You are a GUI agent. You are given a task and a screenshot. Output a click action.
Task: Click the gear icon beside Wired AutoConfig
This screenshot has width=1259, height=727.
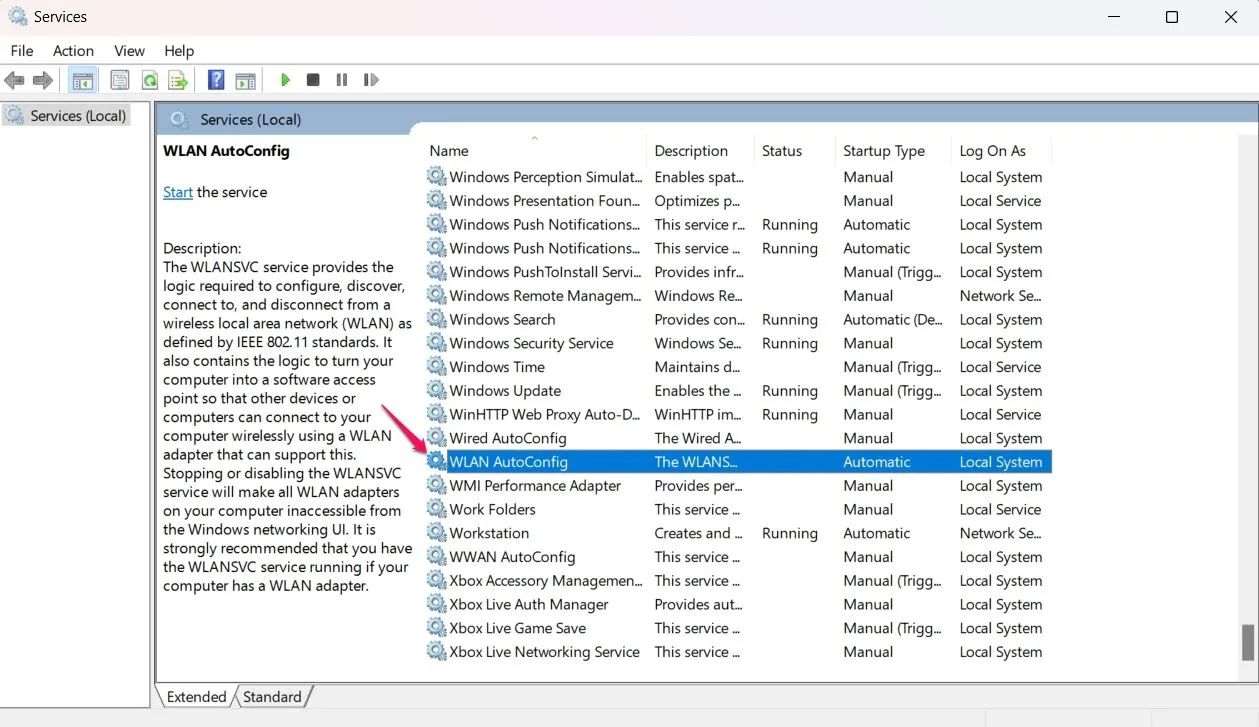436,438
